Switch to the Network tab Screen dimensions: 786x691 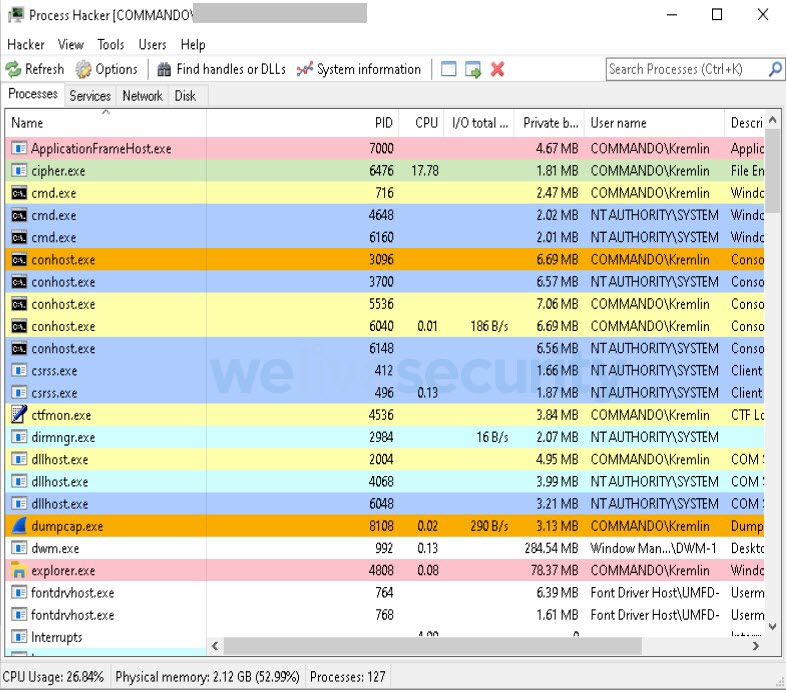(x=142, y=96)
